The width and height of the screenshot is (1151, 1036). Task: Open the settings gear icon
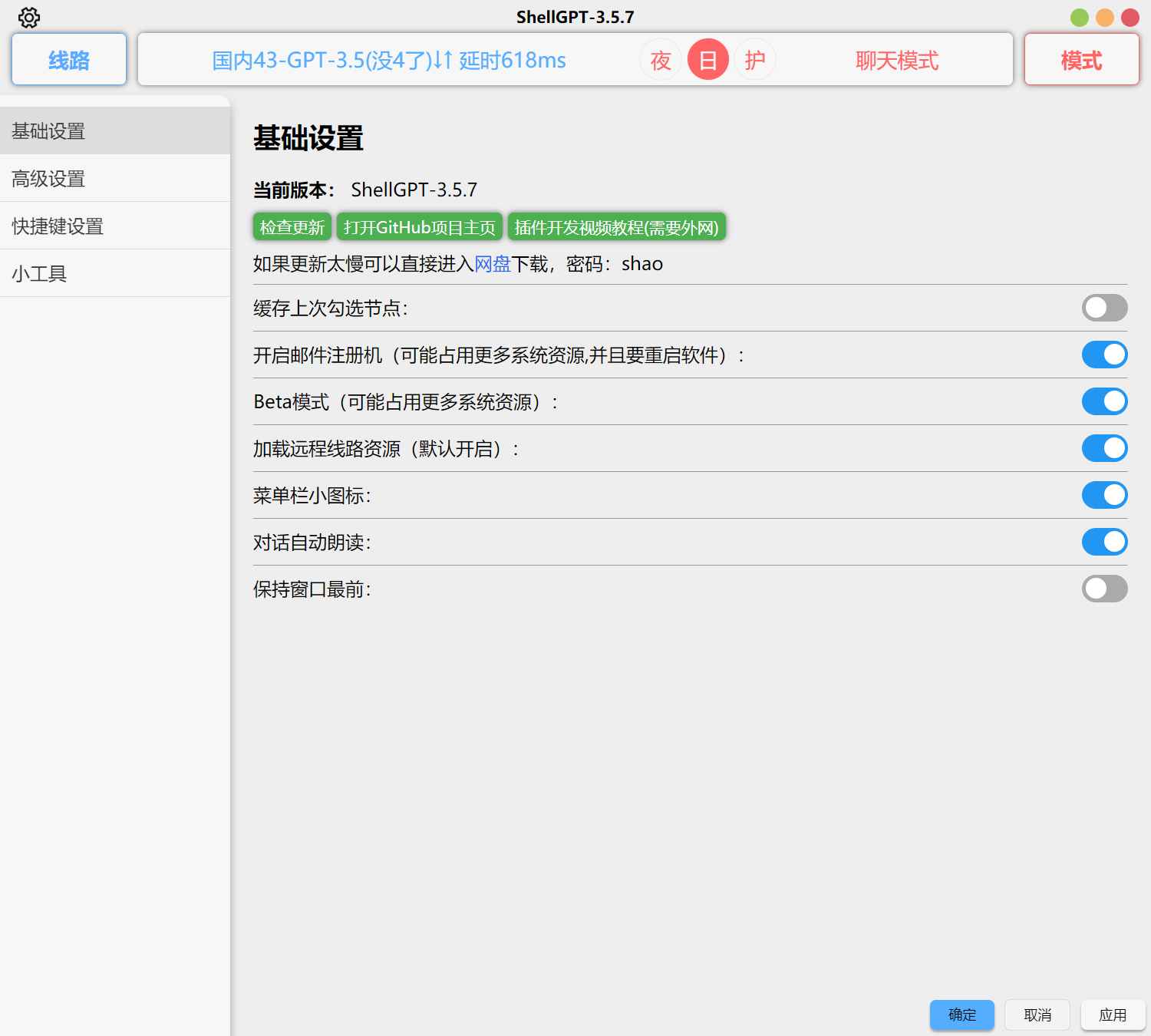(29, 17)
